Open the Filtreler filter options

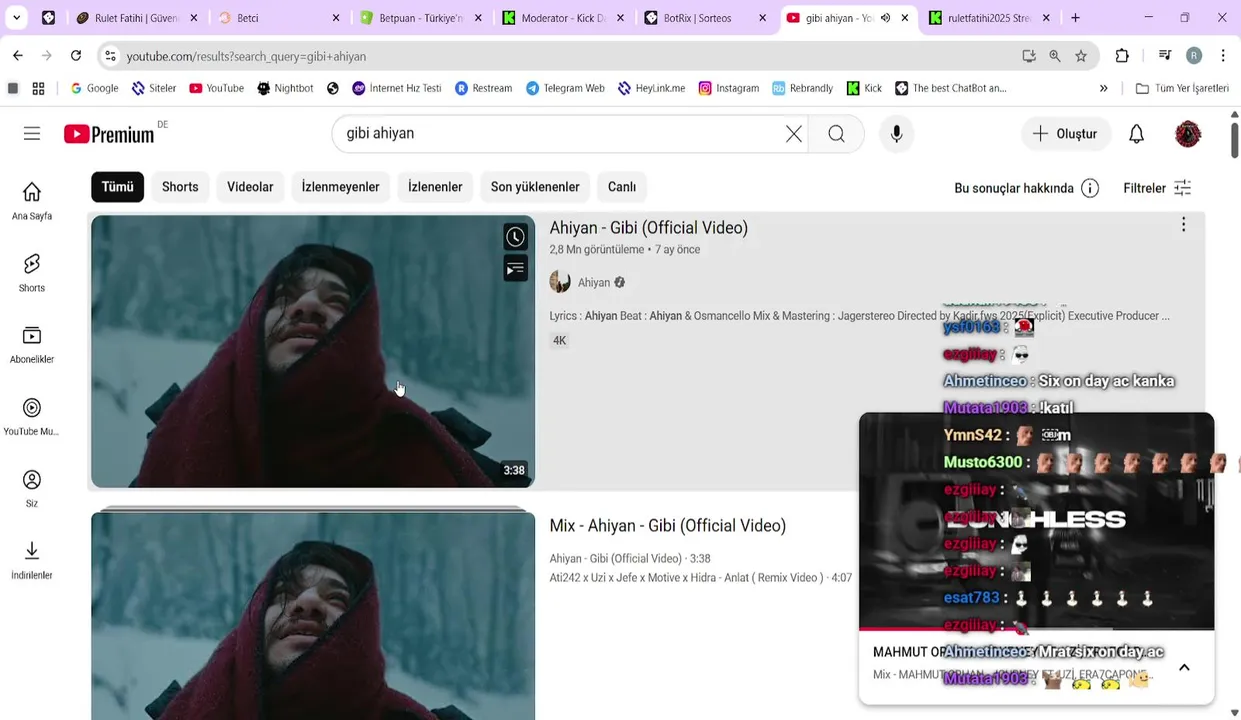(1157, 188)
